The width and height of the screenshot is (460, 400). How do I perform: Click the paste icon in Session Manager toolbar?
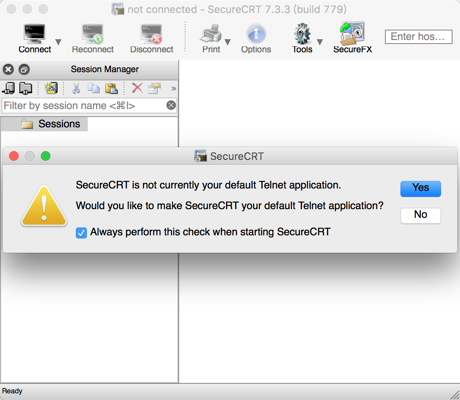point(111,88)
